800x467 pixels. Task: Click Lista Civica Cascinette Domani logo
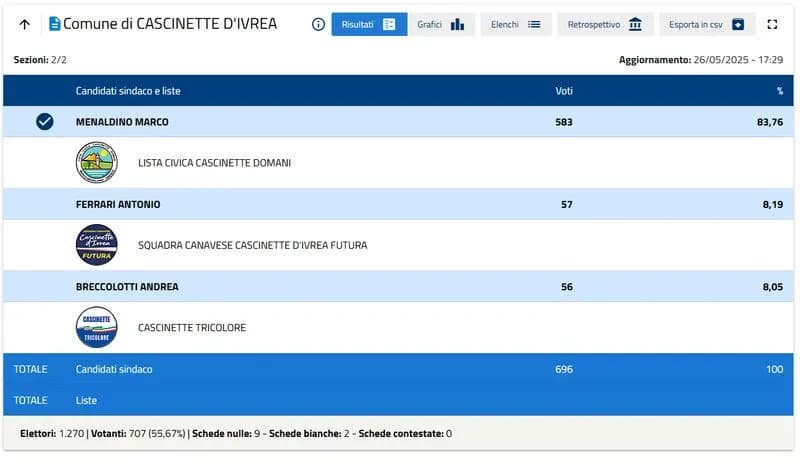coord(96,162)
